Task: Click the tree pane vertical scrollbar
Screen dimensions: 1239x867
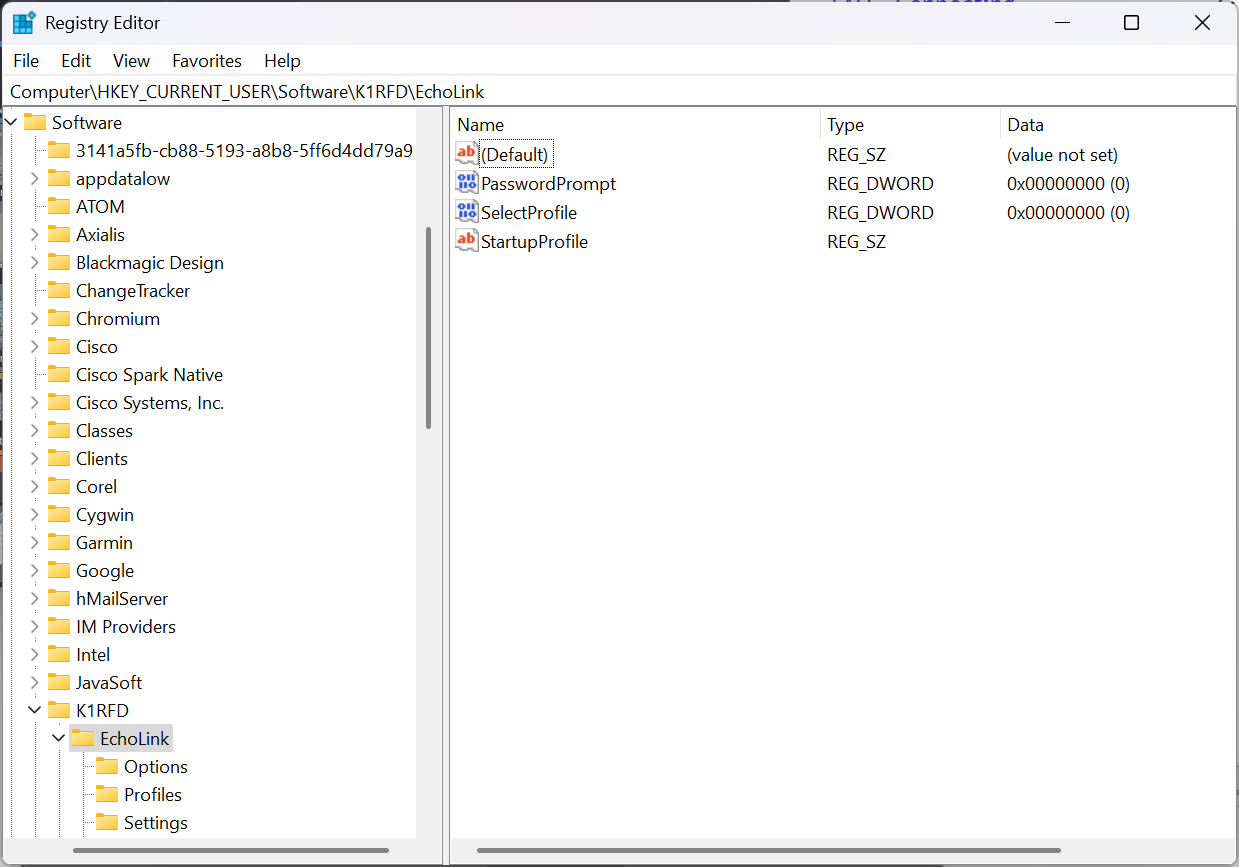Action: (428, 328)
